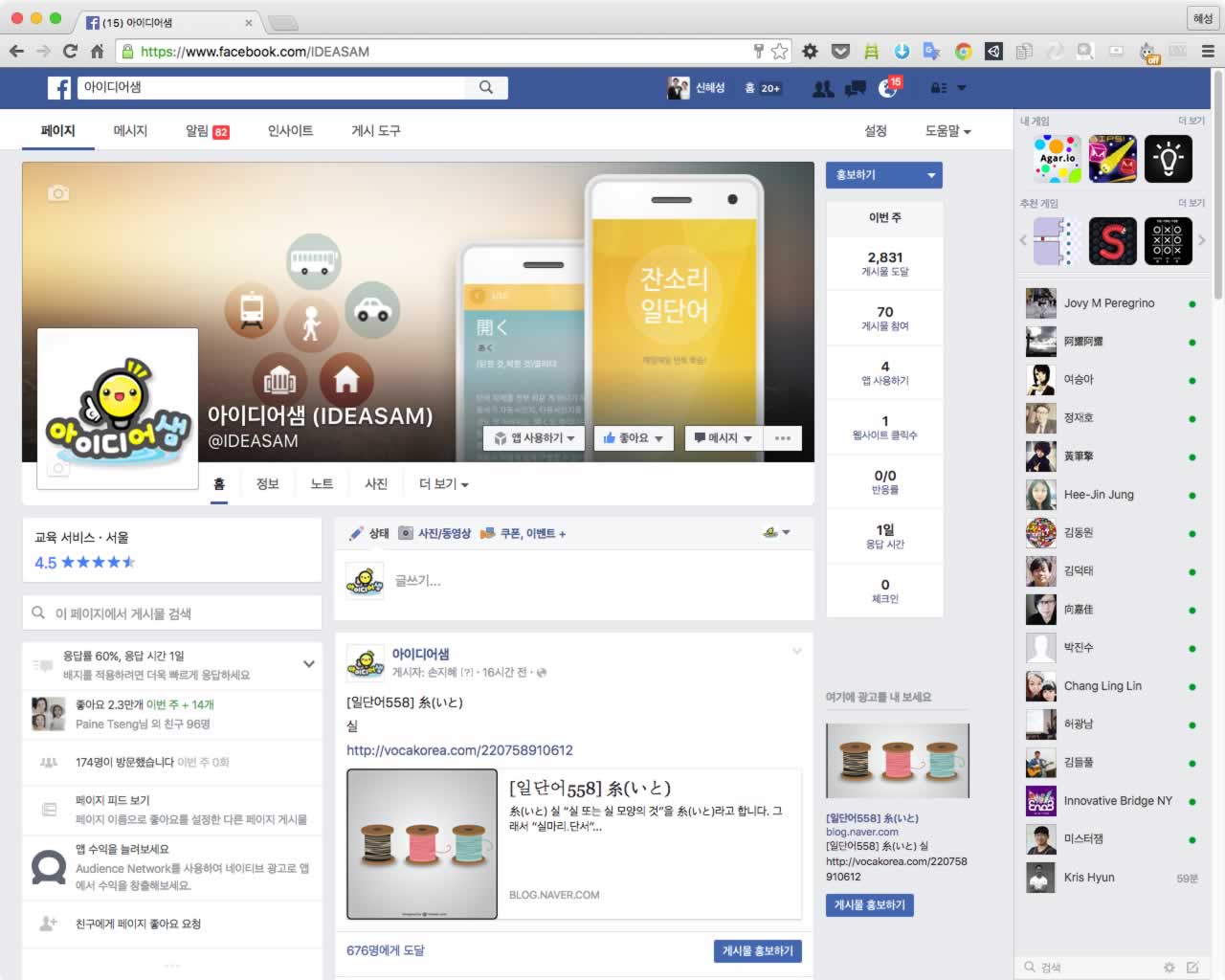This screenshot has height=980, width=1225.
Task: Click the 이 페이지에서 게시물 검색 field
Action: pyautogui.click(x=172, y=613)
